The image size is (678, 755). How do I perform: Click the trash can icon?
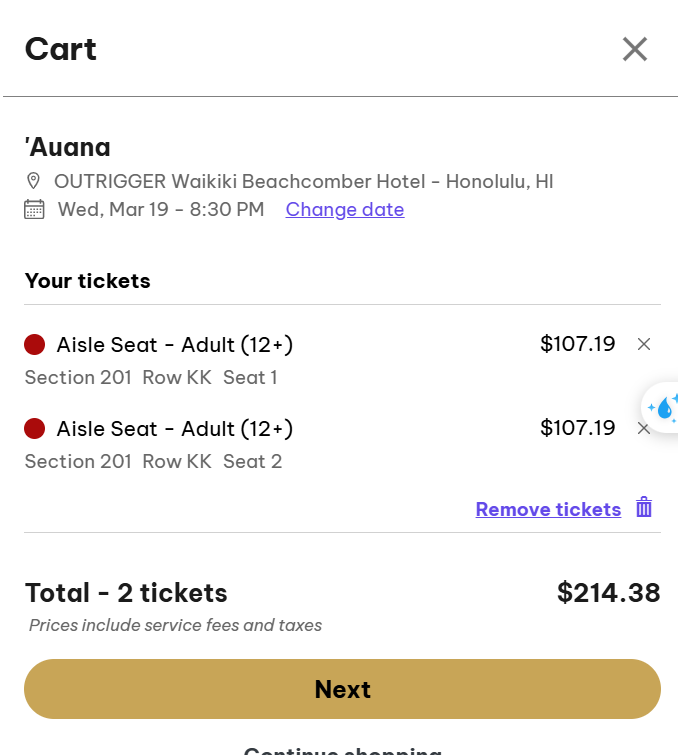pos(644,508)
